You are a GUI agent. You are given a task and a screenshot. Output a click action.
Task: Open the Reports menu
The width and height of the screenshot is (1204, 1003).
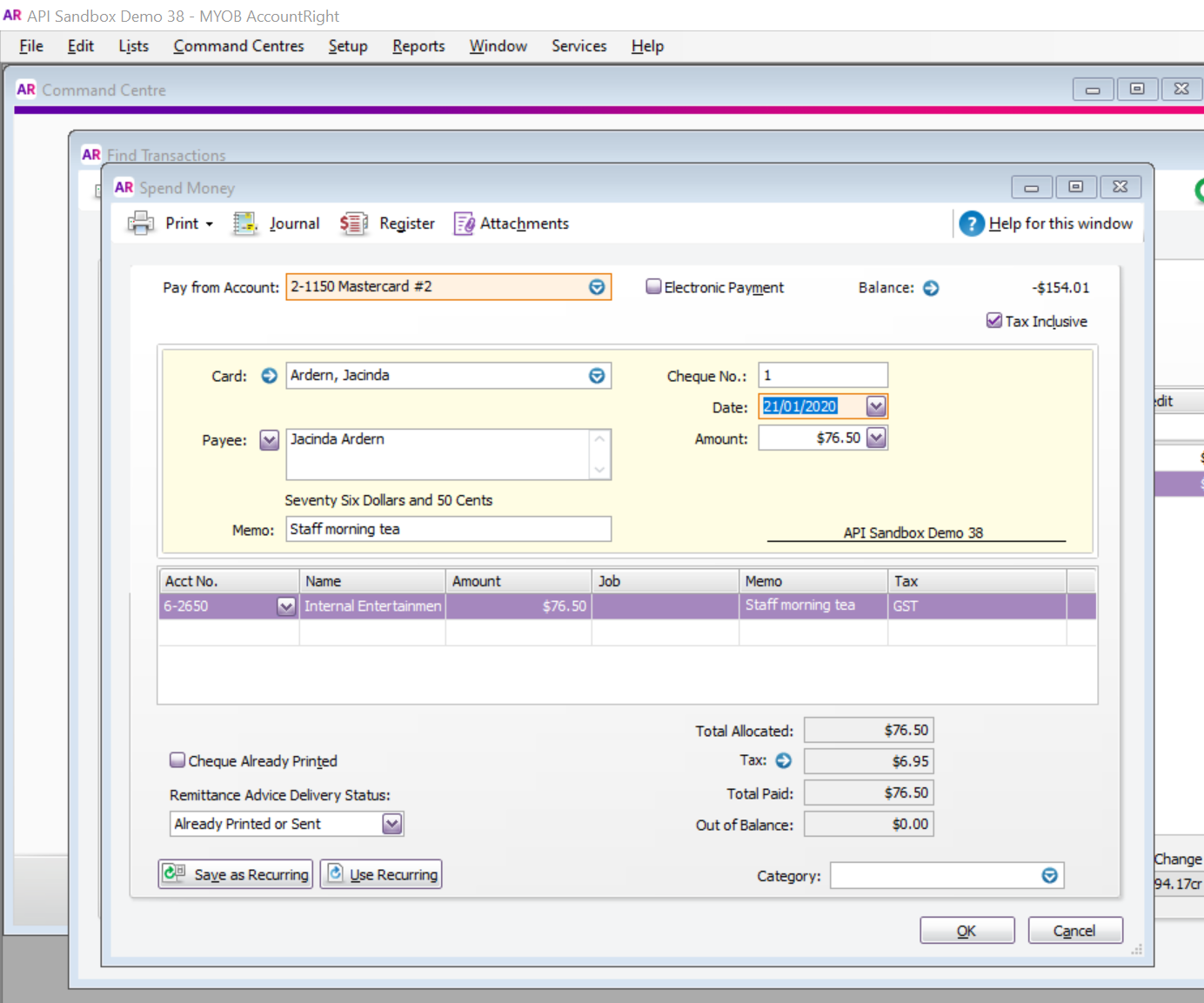[418, 46]
